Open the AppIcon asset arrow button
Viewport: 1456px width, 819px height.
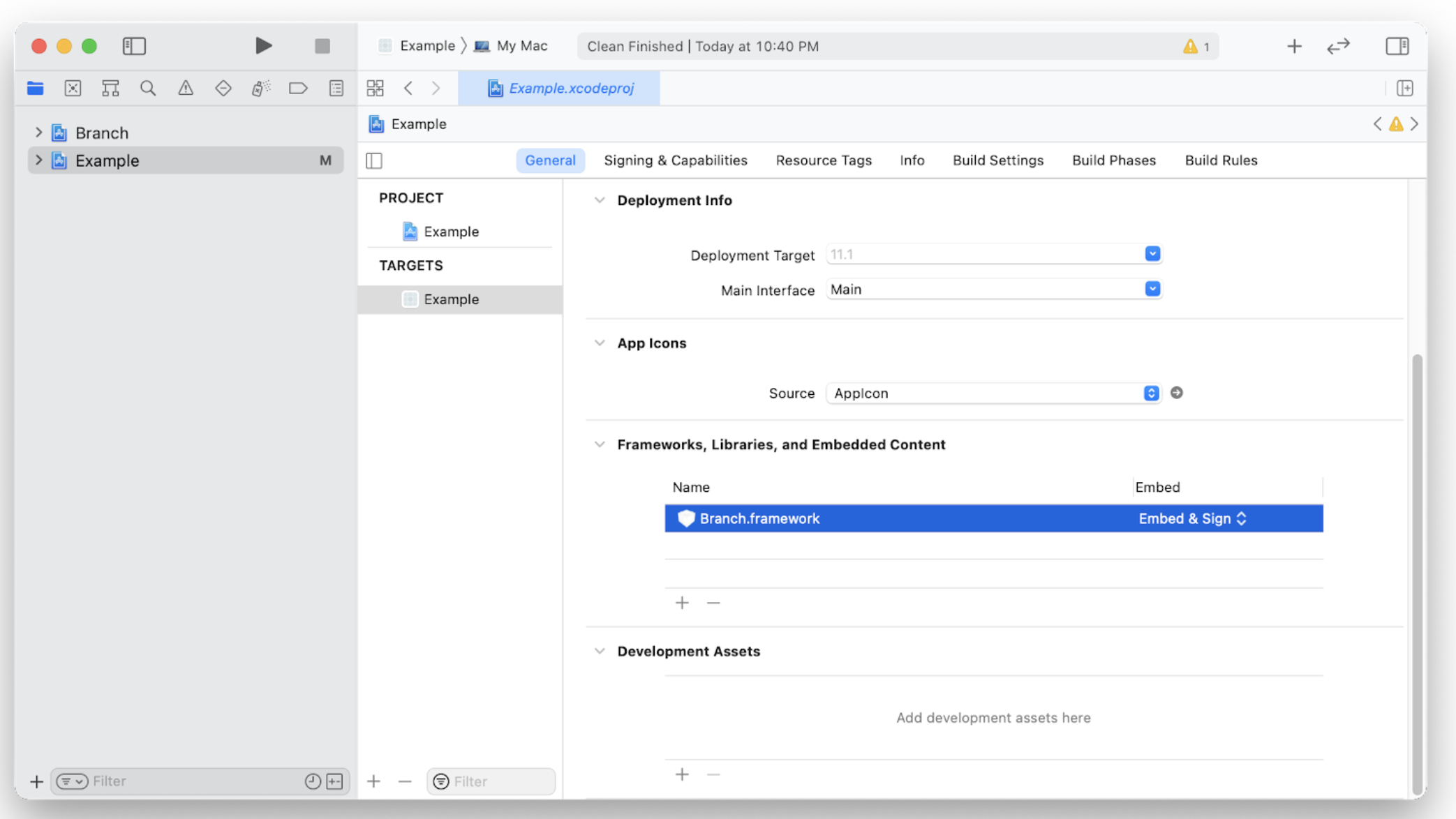pos(1177,393)
